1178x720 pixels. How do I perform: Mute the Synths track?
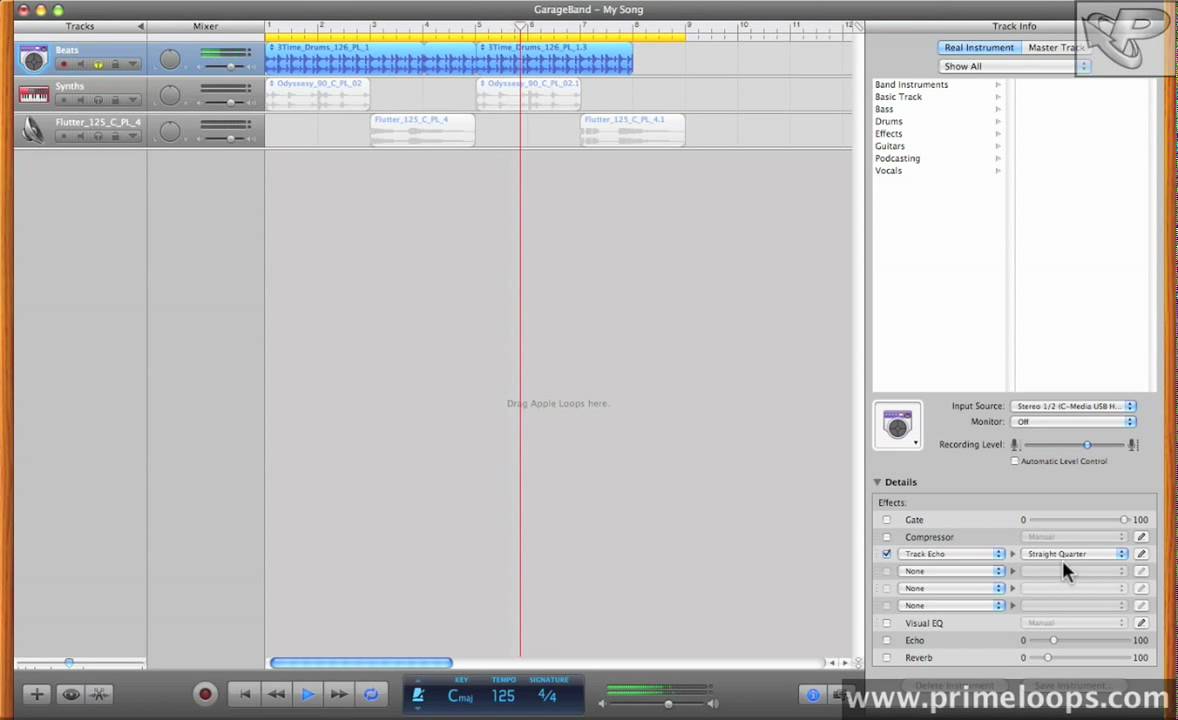coord(81,100)
